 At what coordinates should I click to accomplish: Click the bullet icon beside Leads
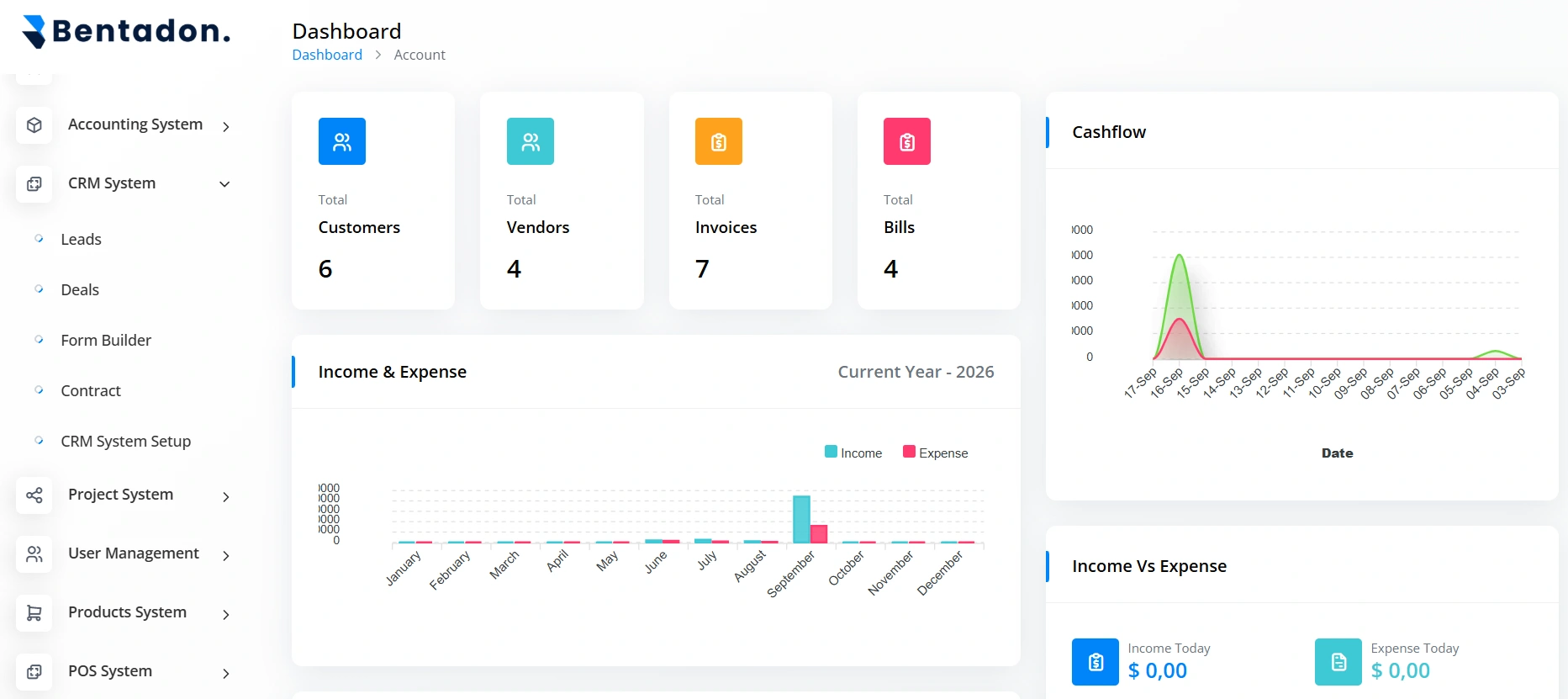39,239
